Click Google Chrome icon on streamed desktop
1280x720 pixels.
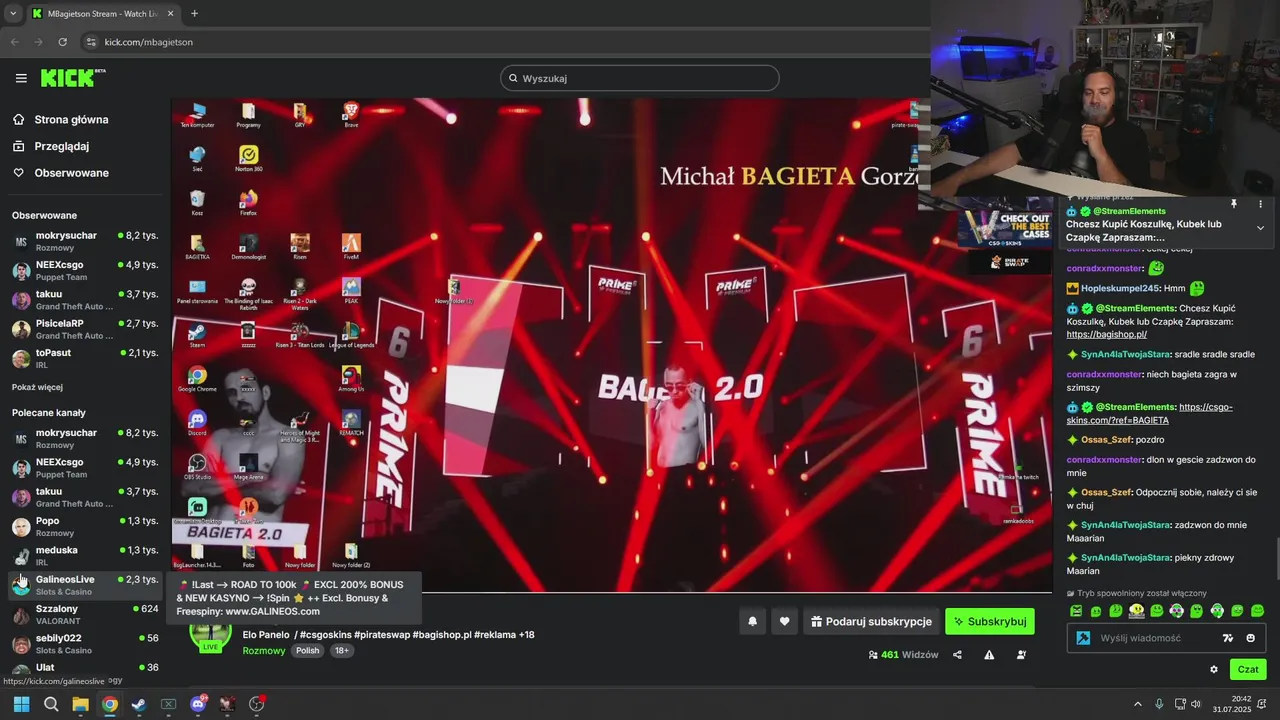[197, 378]
